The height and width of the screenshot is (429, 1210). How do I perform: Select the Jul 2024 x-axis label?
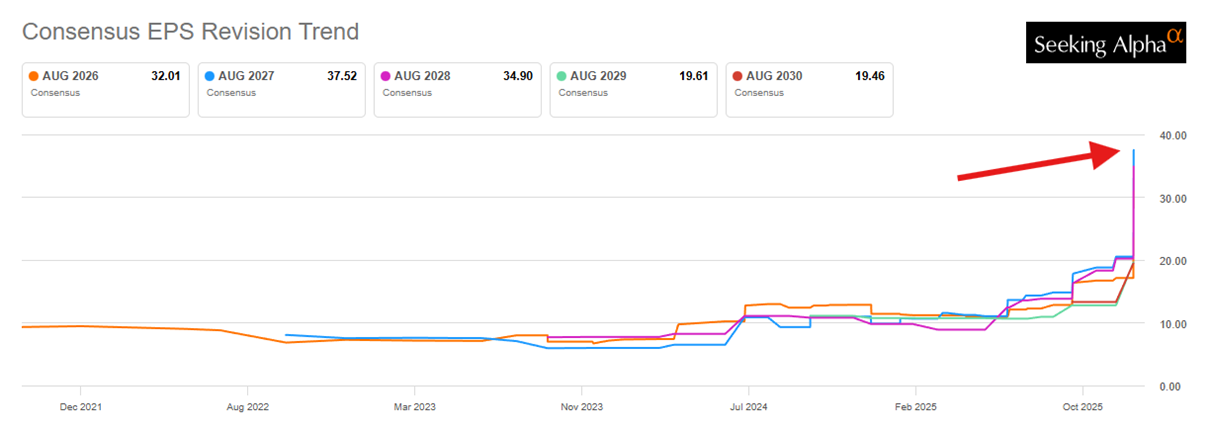pyautogui.click(x=747, y=407)
